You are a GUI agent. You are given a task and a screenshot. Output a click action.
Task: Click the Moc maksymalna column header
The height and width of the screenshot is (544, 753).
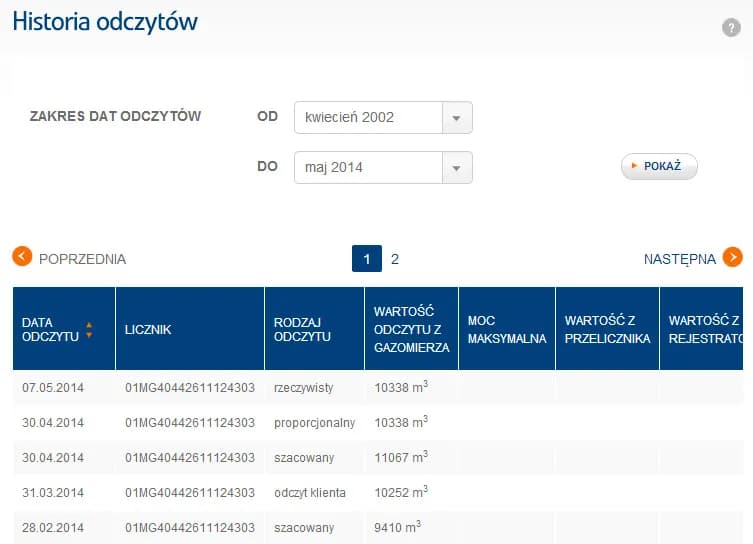pyautogui.click(x=506, y=329)
